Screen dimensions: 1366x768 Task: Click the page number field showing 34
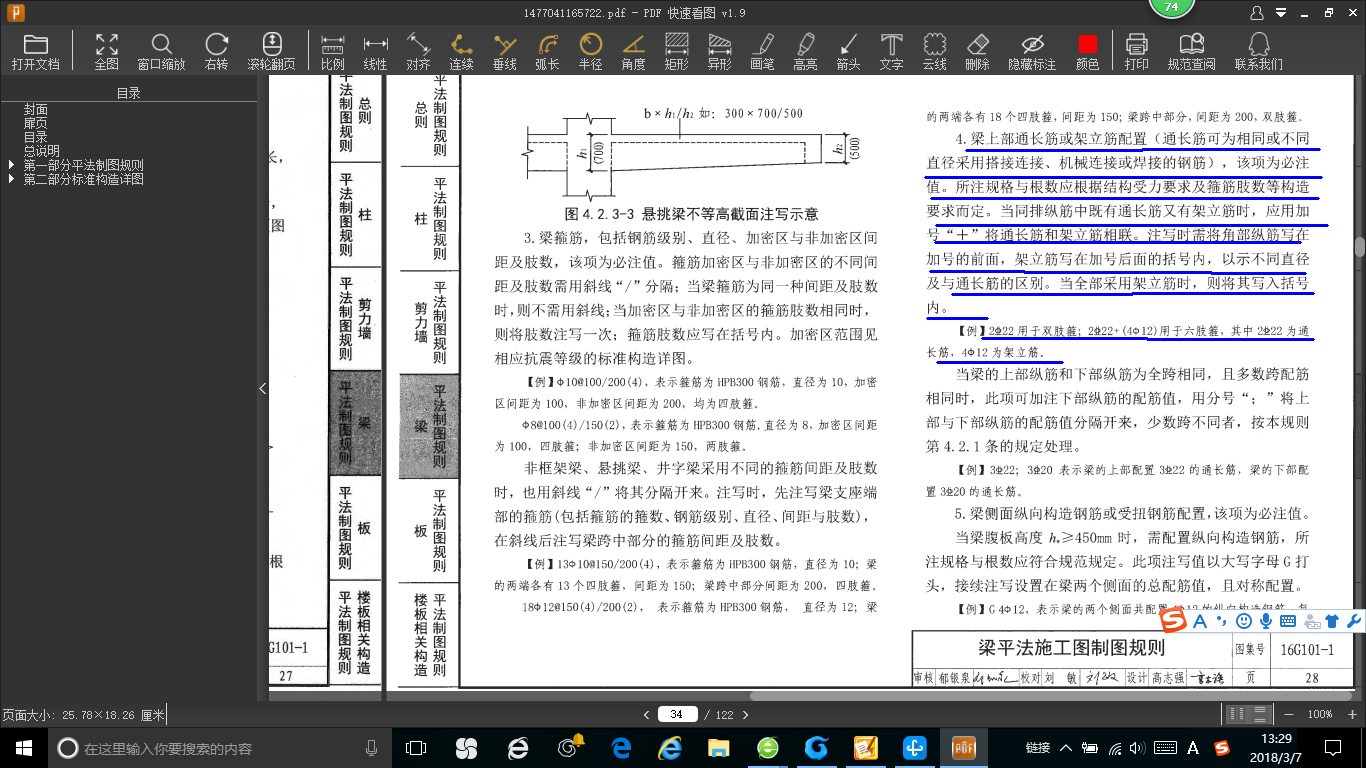(677, 714)
